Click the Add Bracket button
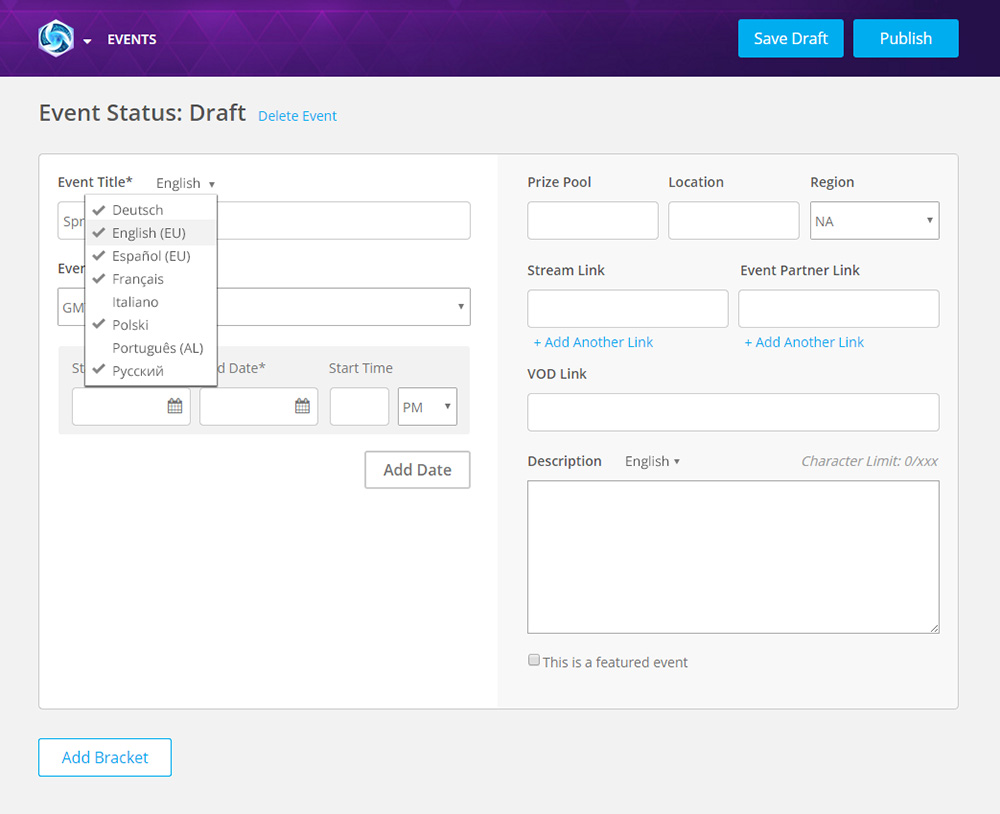 click(104, 757)
